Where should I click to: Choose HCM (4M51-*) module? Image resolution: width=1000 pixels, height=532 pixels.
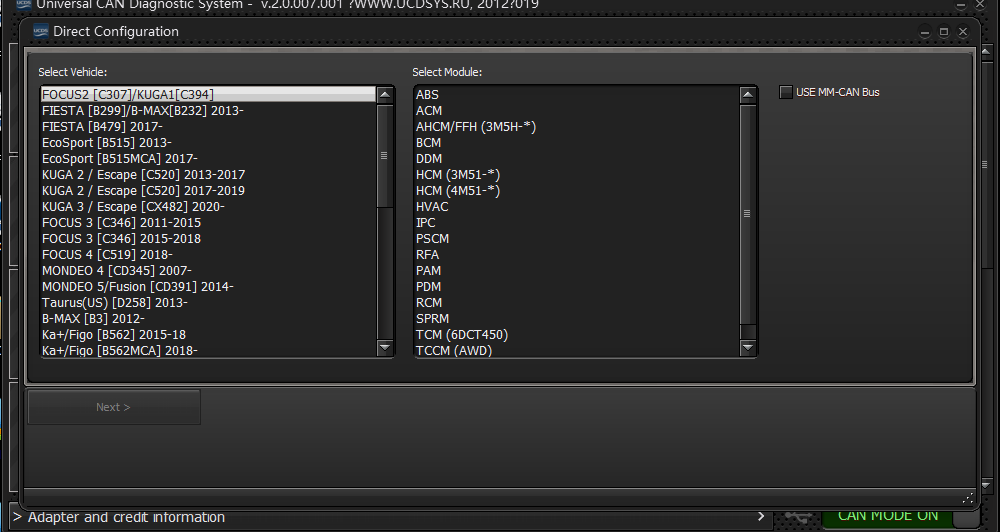(577, 190)
